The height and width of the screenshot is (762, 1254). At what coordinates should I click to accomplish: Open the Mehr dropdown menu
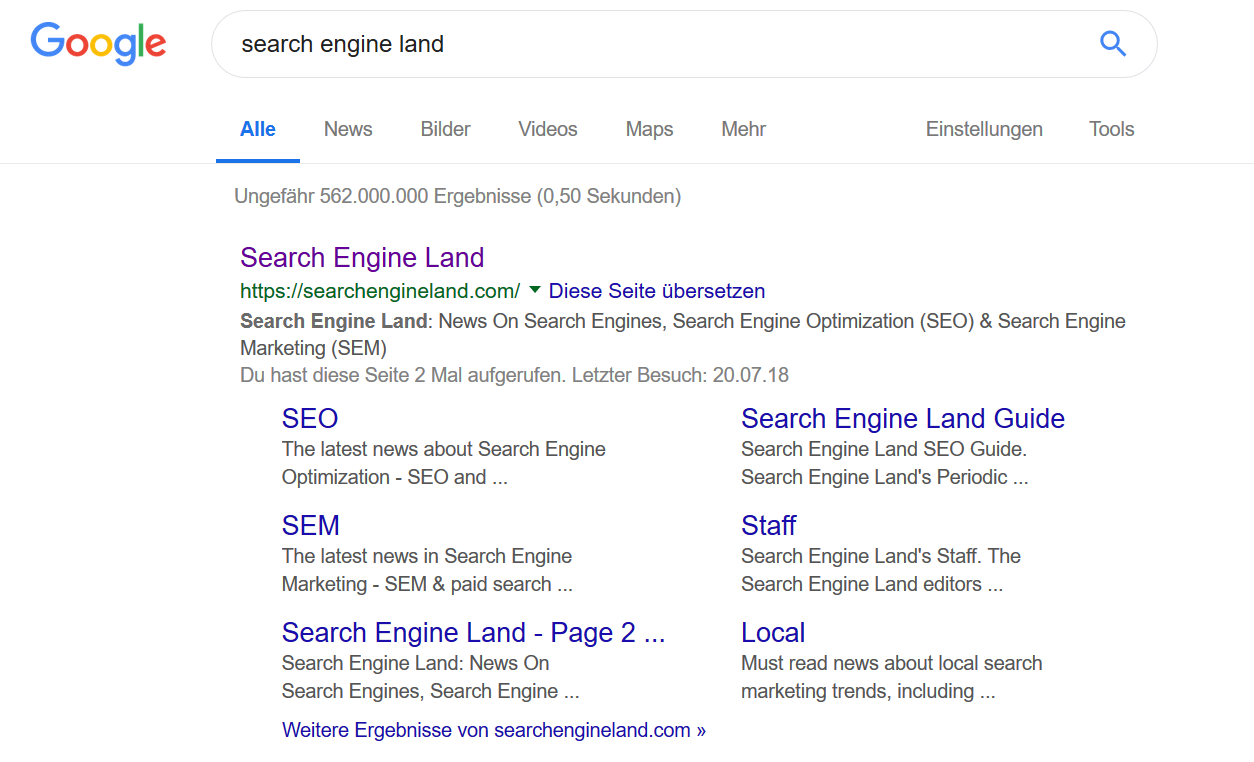[x=742, y=129]
